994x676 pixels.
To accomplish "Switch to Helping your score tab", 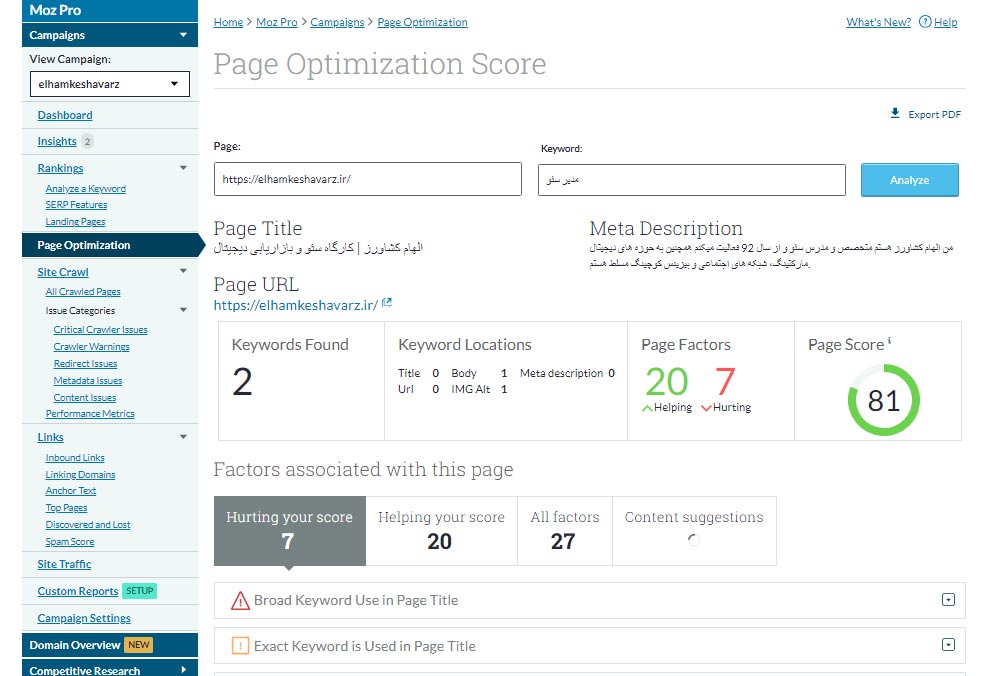I will [441, 530].
